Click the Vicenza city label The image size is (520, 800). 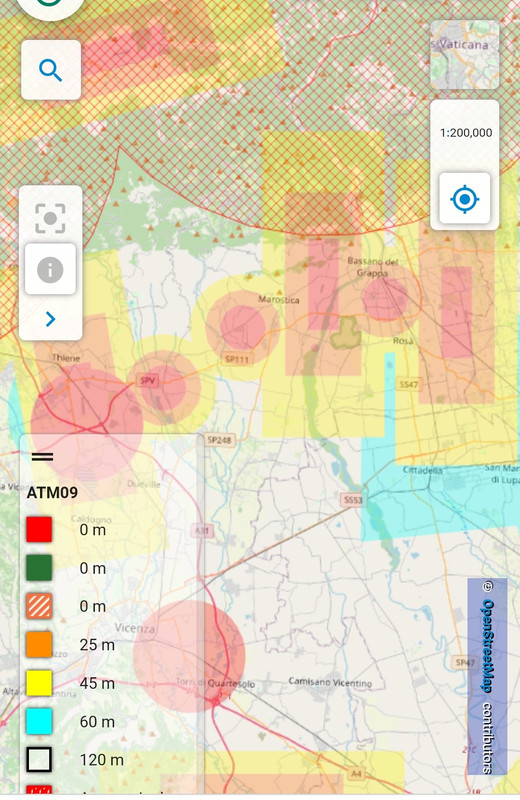[x=134, y=628]
